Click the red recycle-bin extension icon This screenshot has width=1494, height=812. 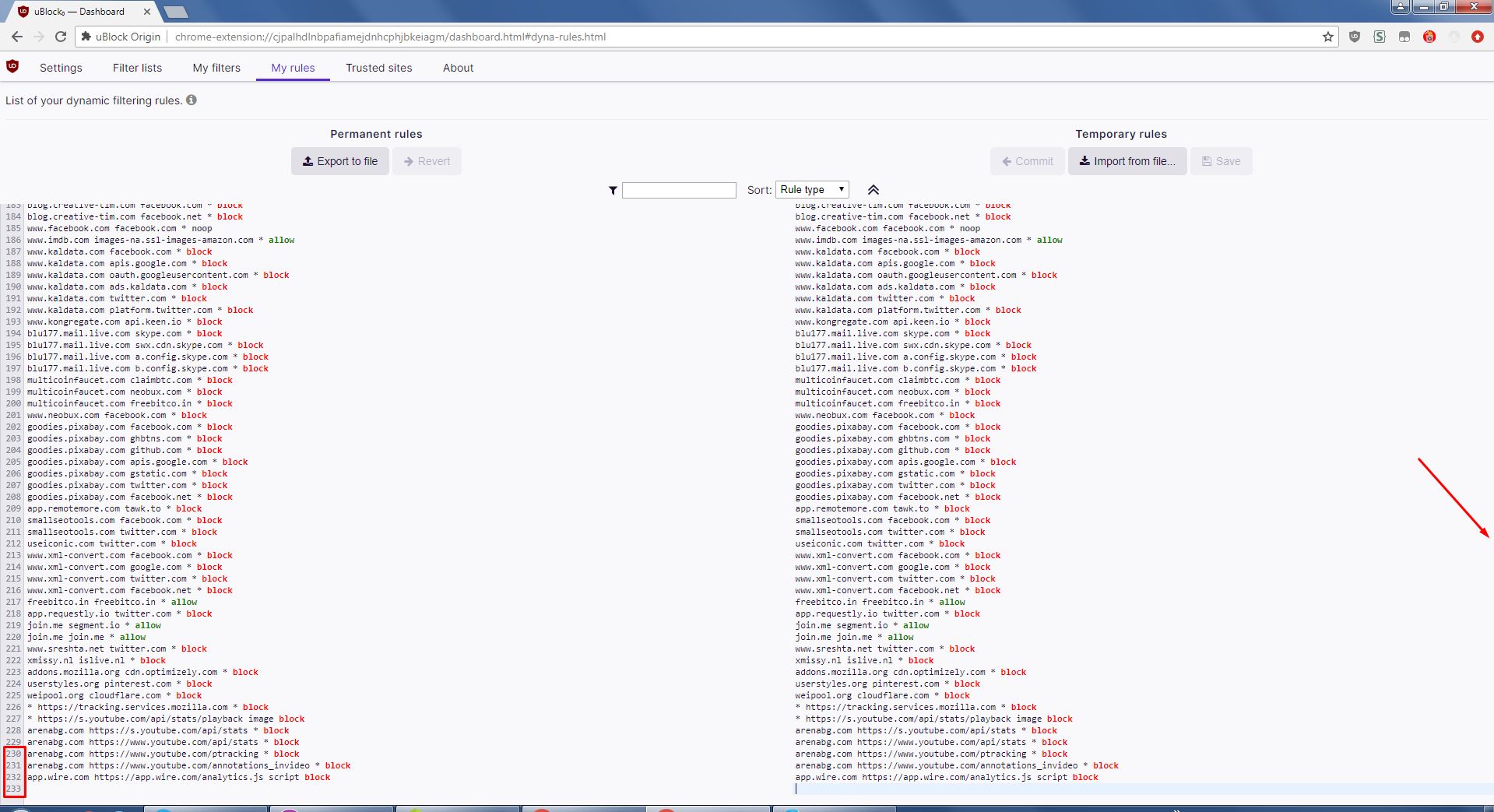1429,37
